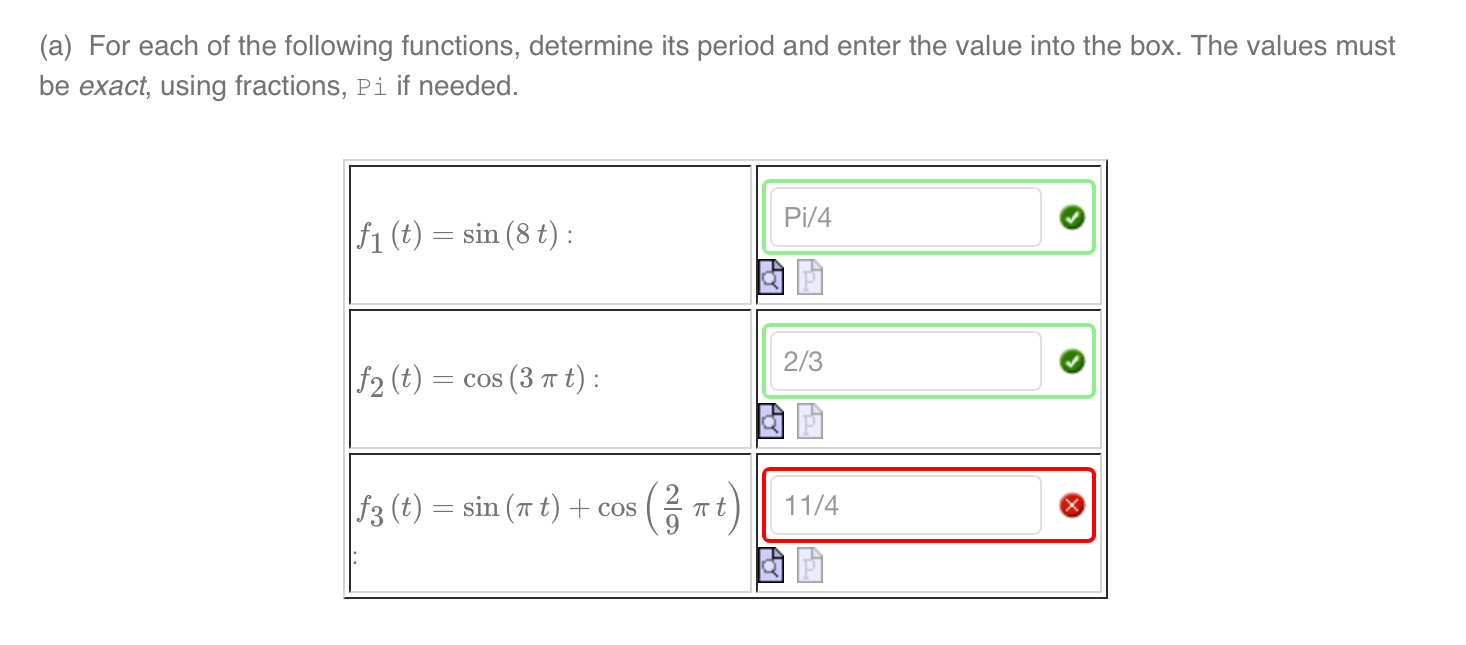1466x645 pixels.
Task: Open answer preview for f3's 11/4 response
Action: coord(770,566)
